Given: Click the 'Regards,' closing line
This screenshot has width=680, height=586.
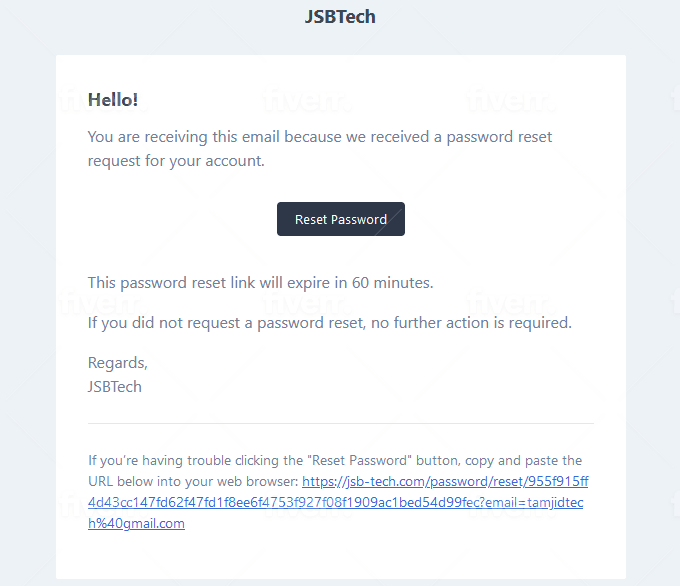Looking at the screenshot, I should [x=118, y=363].
